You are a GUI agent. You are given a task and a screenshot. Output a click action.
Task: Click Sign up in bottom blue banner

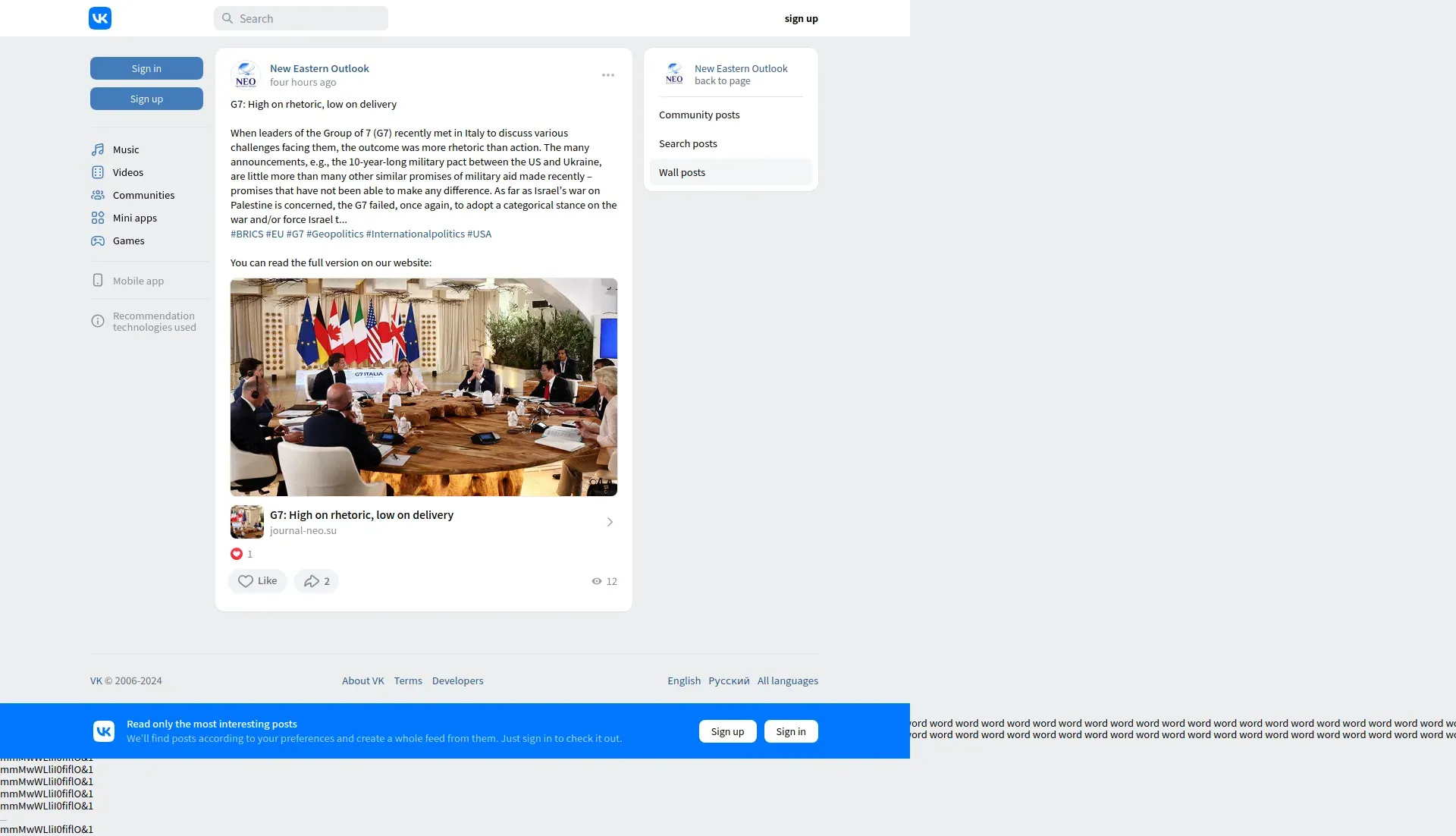727,731
